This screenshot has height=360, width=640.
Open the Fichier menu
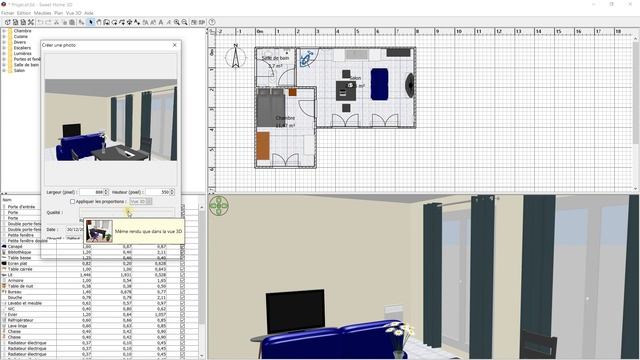8,13
